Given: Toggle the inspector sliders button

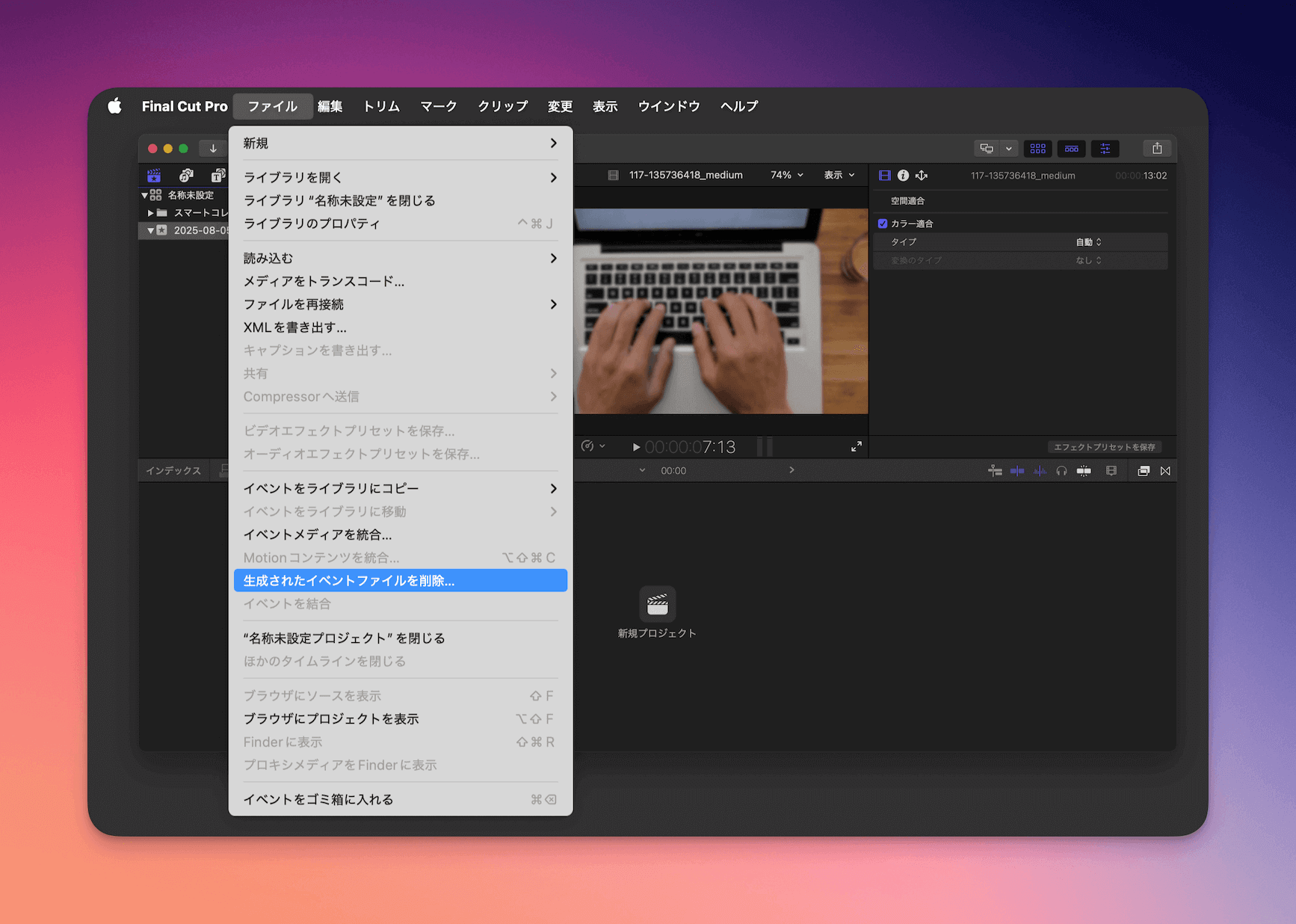Looking at the screenshot, I should pyautogui.click(x=1105, y=149).
